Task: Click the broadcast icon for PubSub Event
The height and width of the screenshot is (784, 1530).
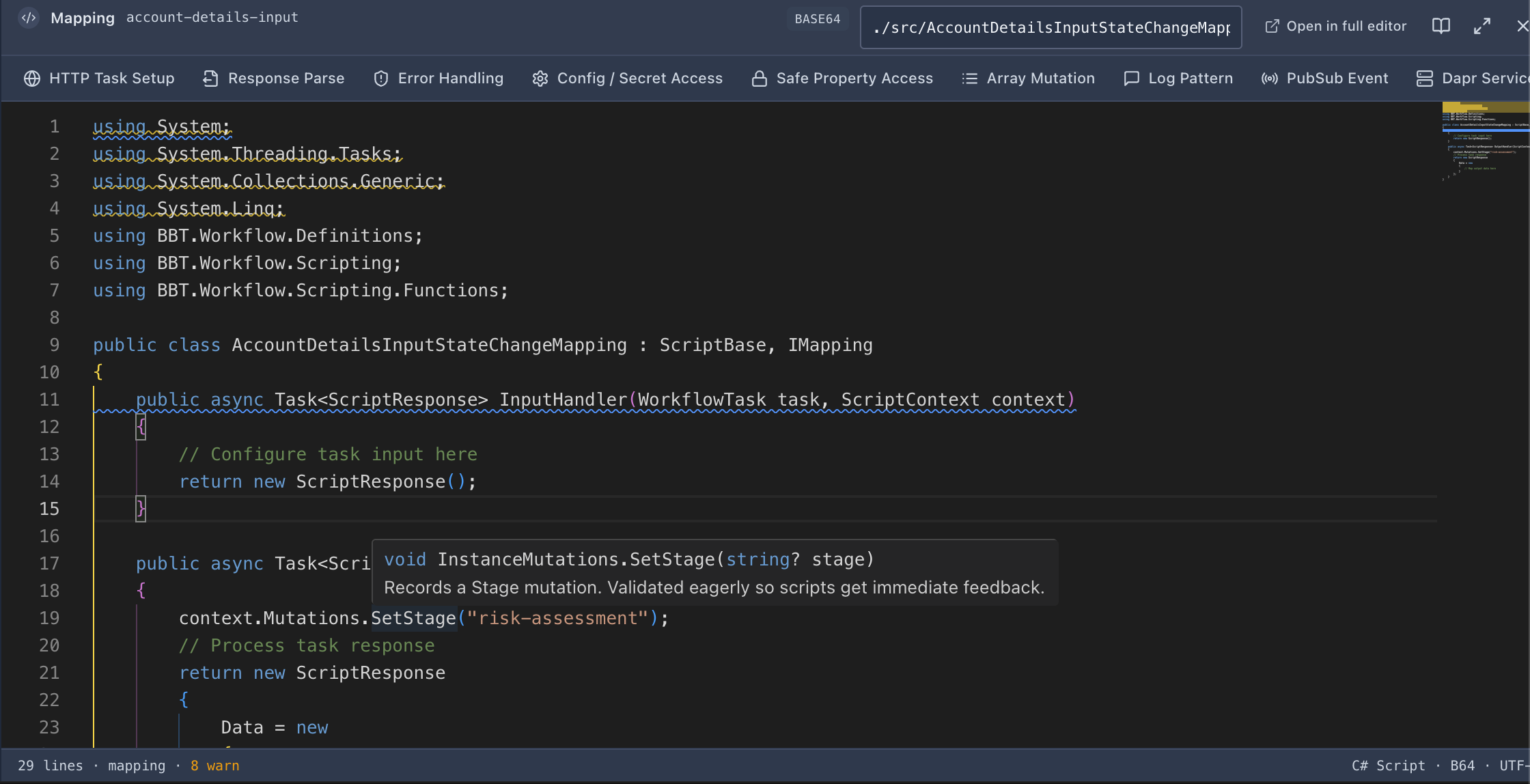Action: tap(1270, 79)
